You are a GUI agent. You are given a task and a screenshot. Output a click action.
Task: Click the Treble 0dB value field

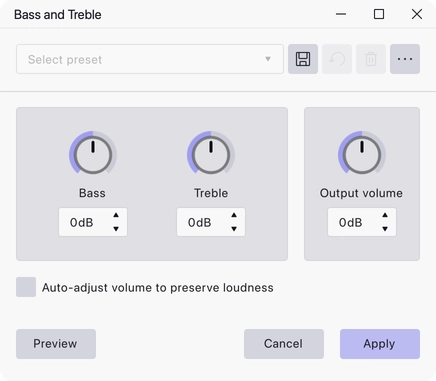(x=211, y=222)
